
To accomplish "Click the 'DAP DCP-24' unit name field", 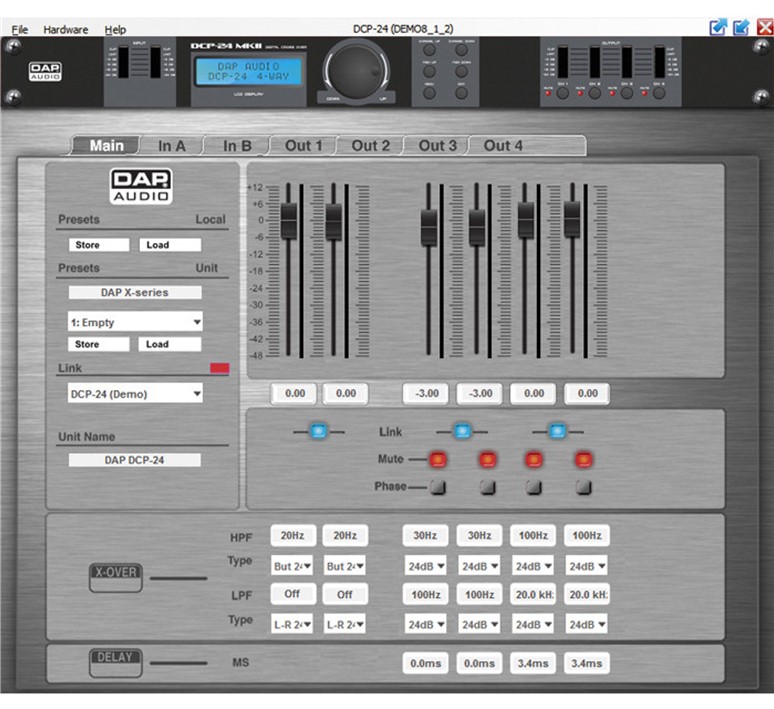I will pos(134,460).
